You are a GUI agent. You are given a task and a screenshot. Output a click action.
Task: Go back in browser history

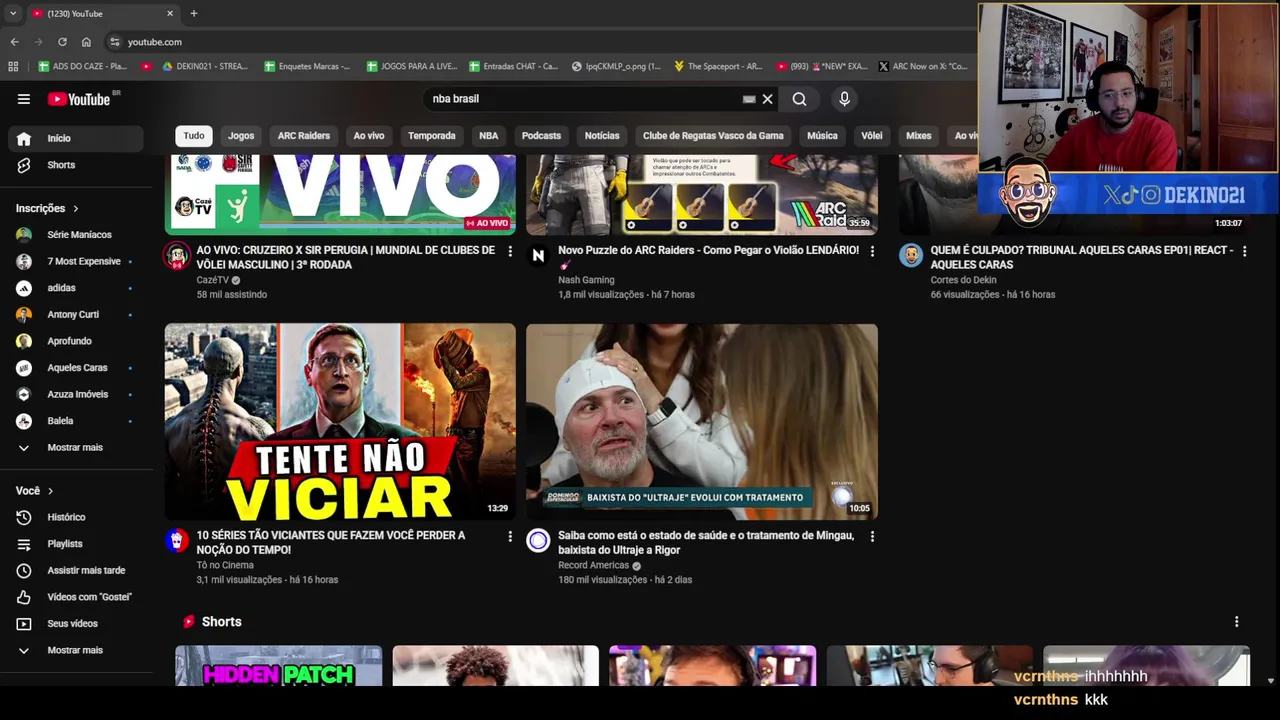[x=14, y=42]
